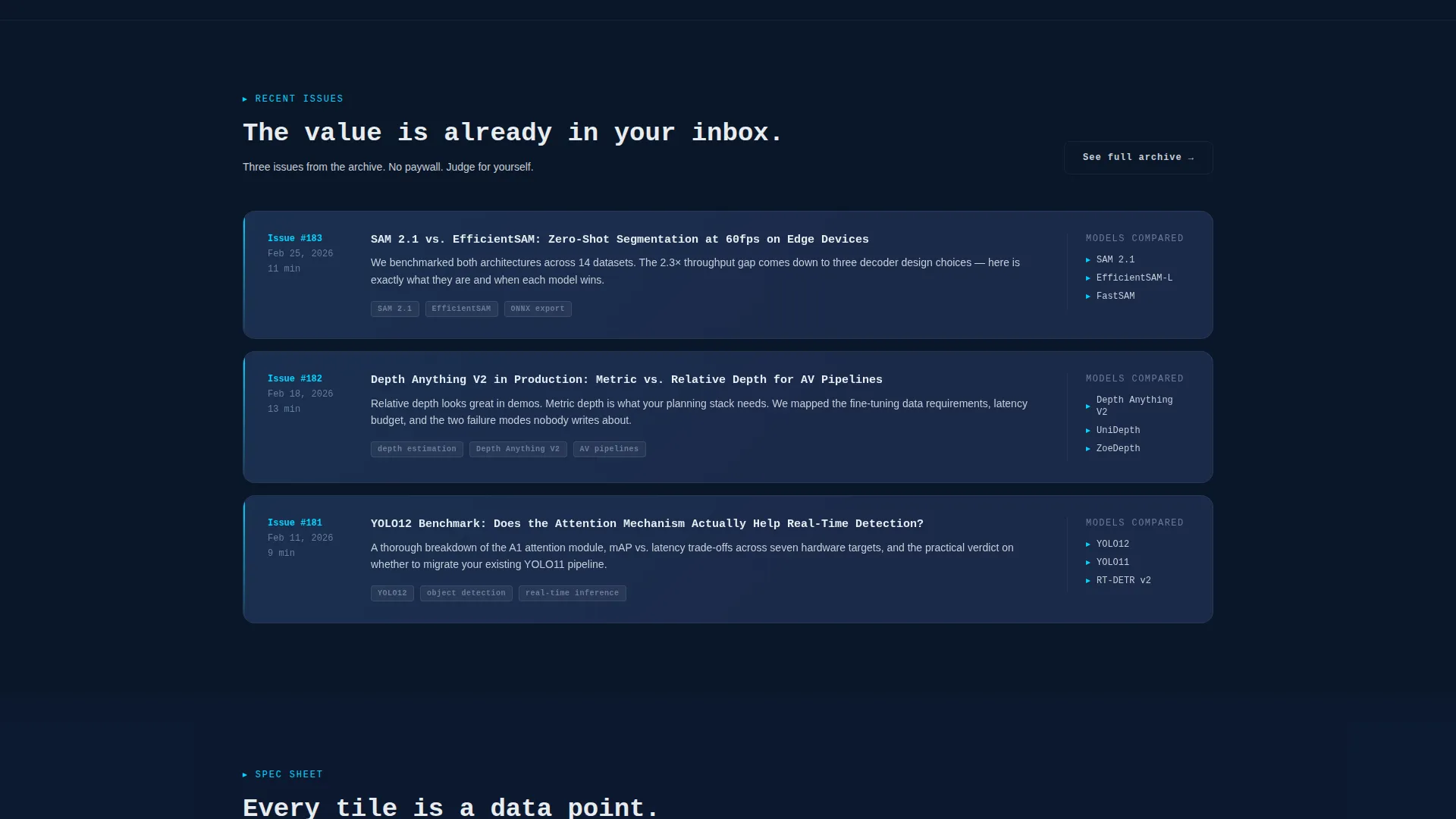Click the arrow bullet next to ZoeDepth
The height and width of the screenshot is (819, 1456).
[x=1088, y=449]
